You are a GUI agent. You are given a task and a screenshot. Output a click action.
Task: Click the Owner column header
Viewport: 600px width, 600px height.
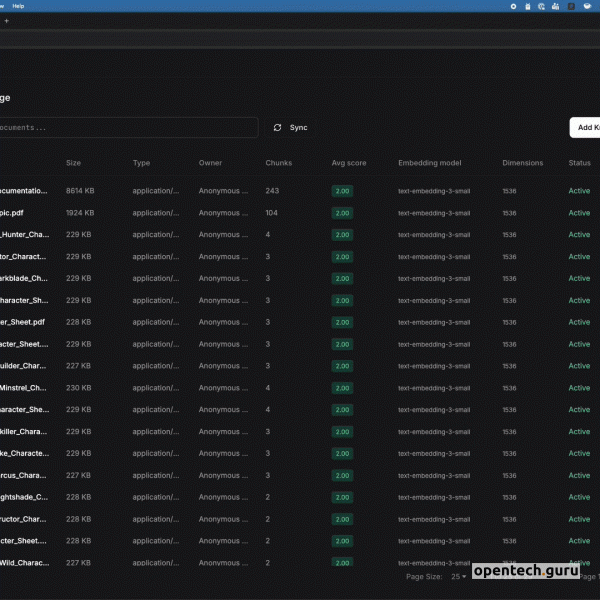click(x=210, y=163)
